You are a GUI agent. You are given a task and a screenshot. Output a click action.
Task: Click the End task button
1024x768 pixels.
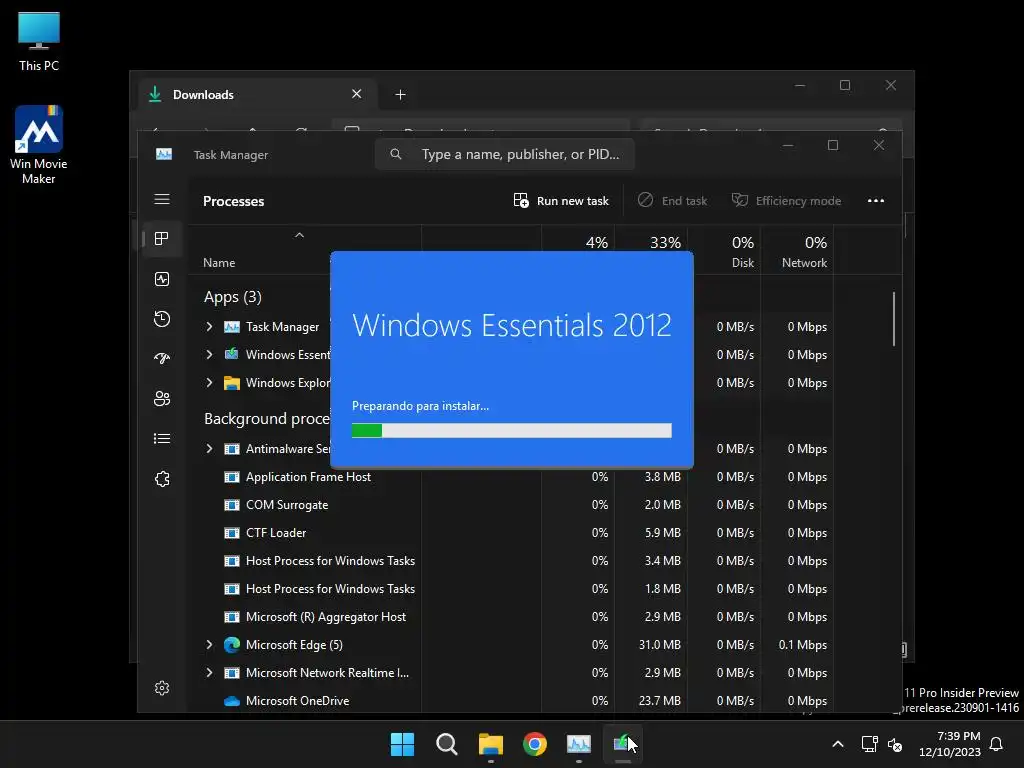(673, 200)
